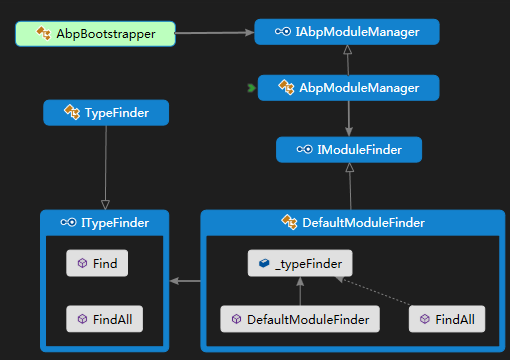510x360 pixels.
Task: Click the method icon of DefaultModuleFinder constructor
Action: coord(236,319)
